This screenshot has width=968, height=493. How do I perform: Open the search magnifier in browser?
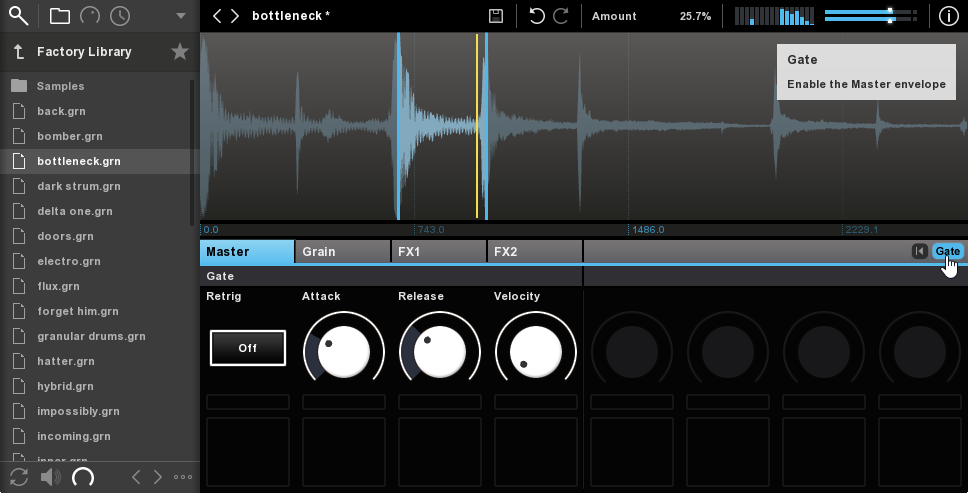coord(19,16)
